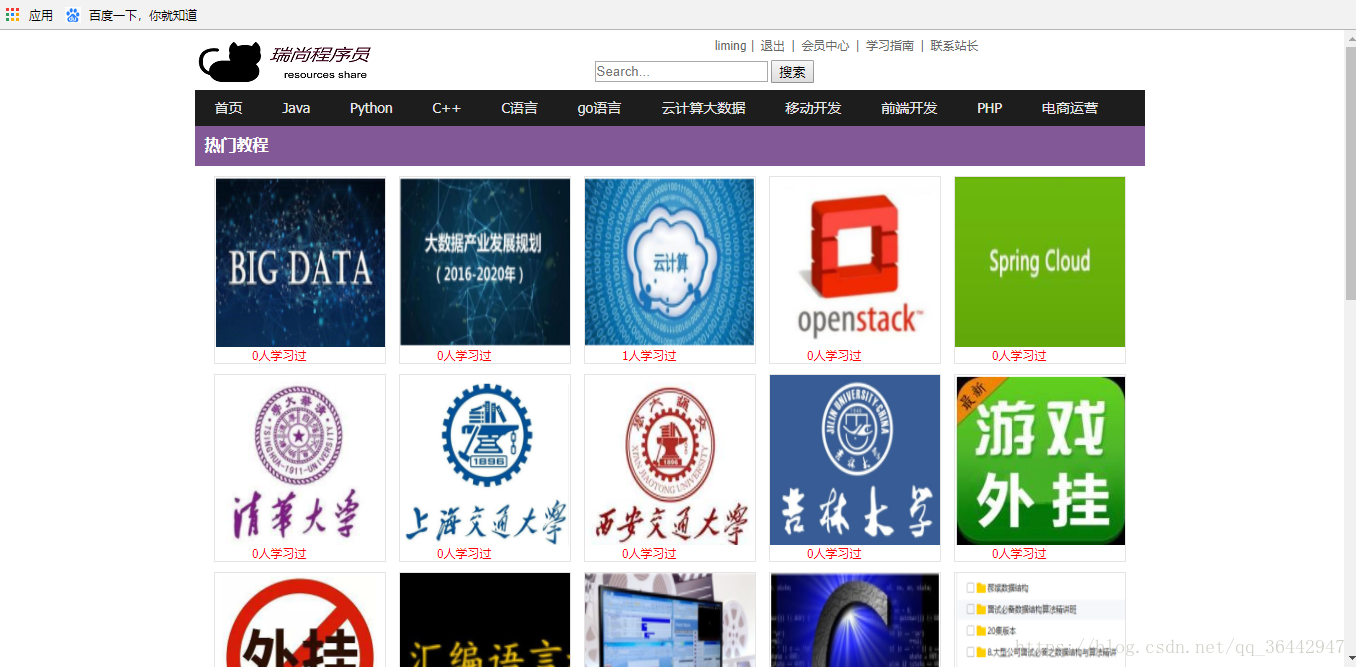Screen dimensions: 1356x667
Task: Open the 西安交通大学 course thumbnail
Action: [x=670, y=461]
